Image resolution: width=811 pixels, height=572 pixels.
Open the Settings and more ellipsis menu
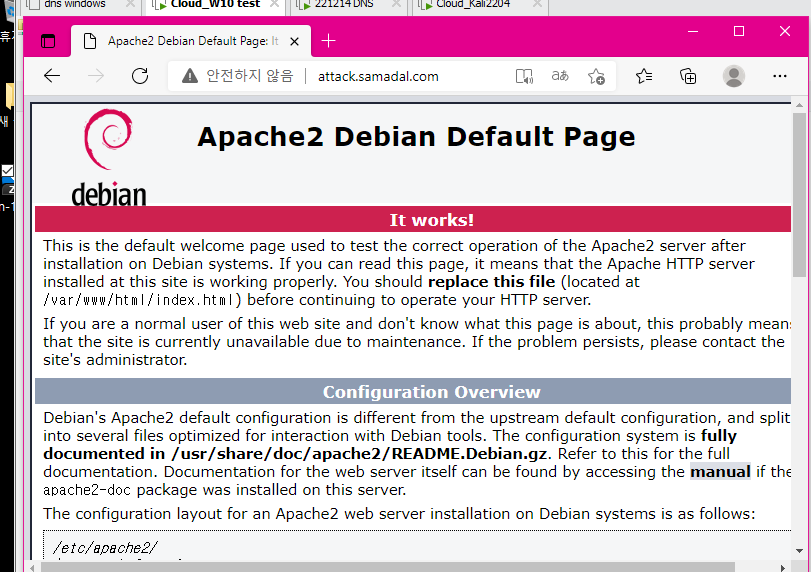[779, 76]
